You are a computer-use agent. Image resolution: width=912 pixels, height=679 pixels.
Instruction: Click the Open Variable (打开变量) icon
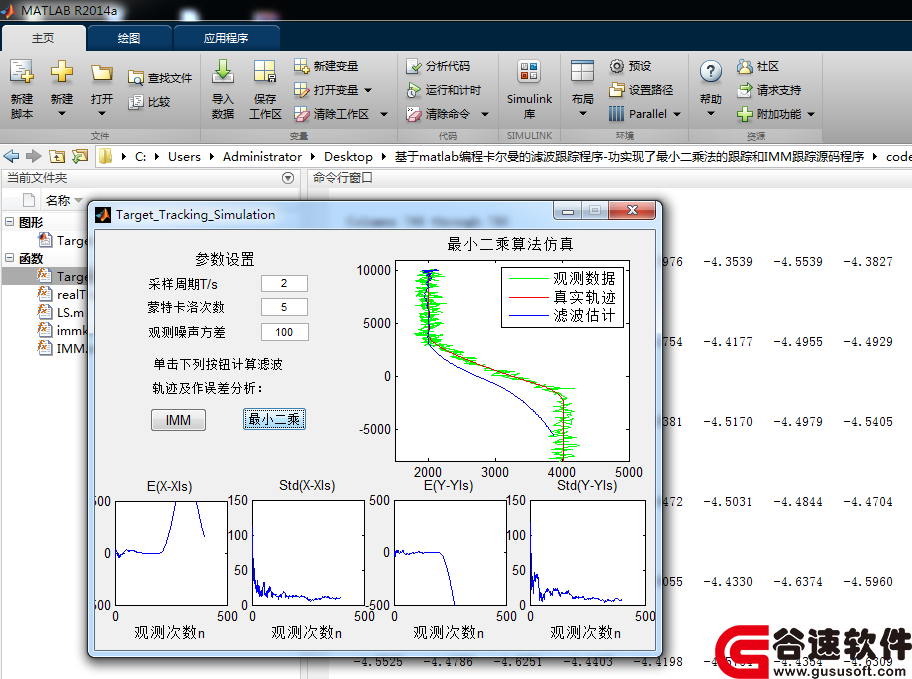(301, 90)
